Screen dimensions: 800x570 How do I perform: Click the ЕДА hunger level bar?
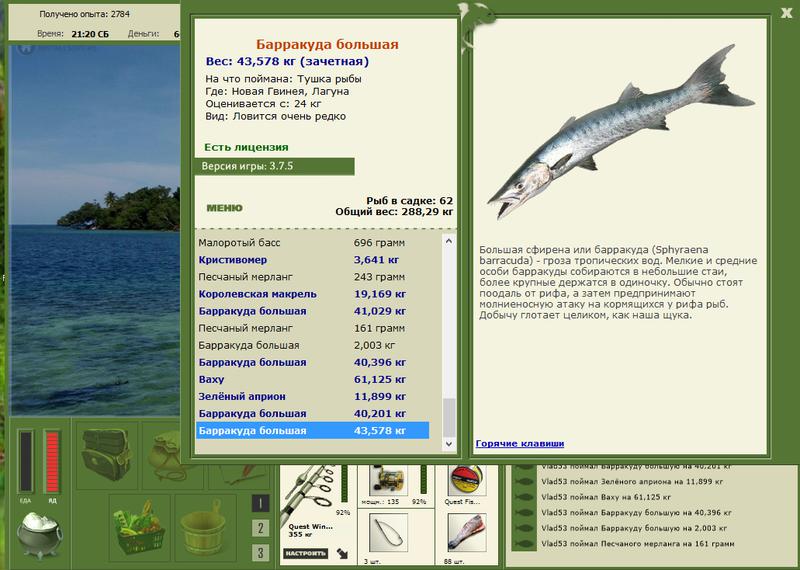pyautogui.click(x=26, y=461)
